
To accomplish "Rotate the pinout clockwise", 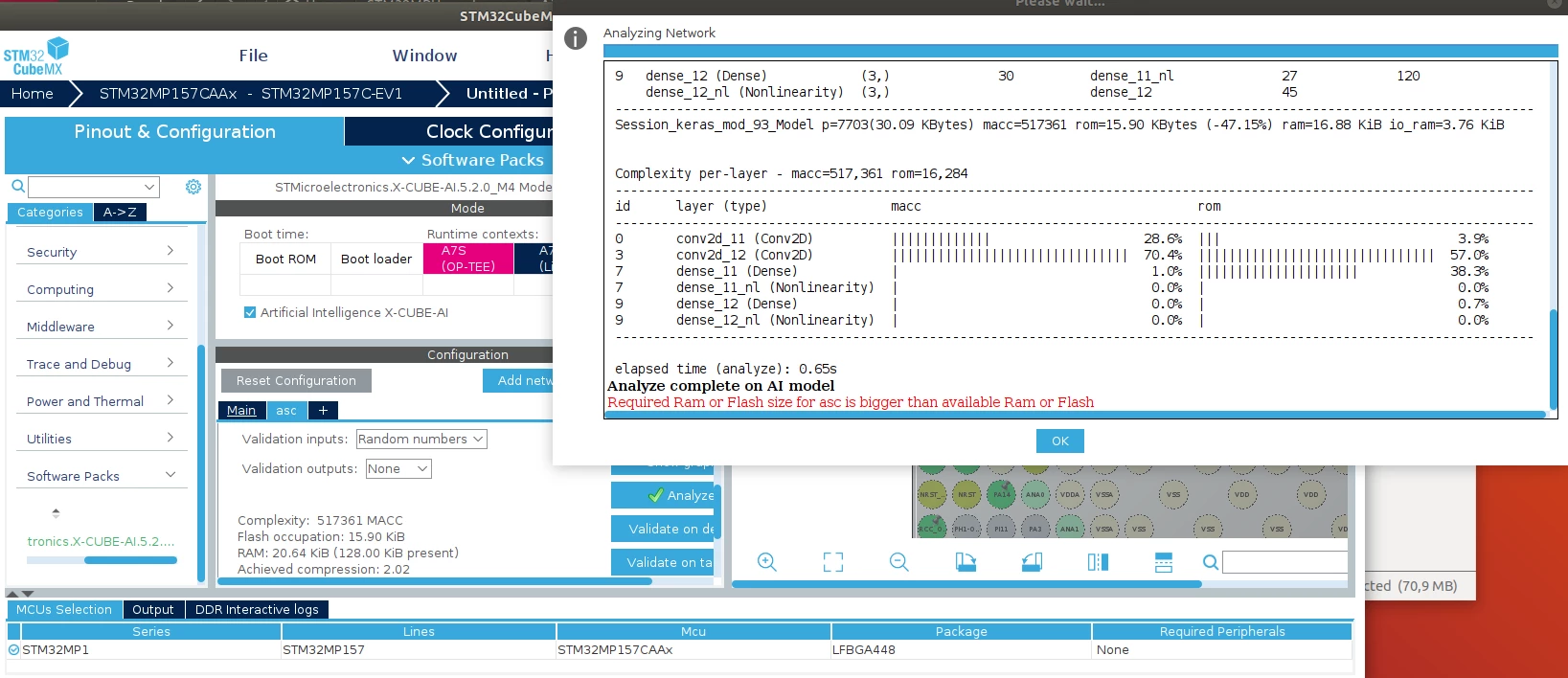I will 966,562.
